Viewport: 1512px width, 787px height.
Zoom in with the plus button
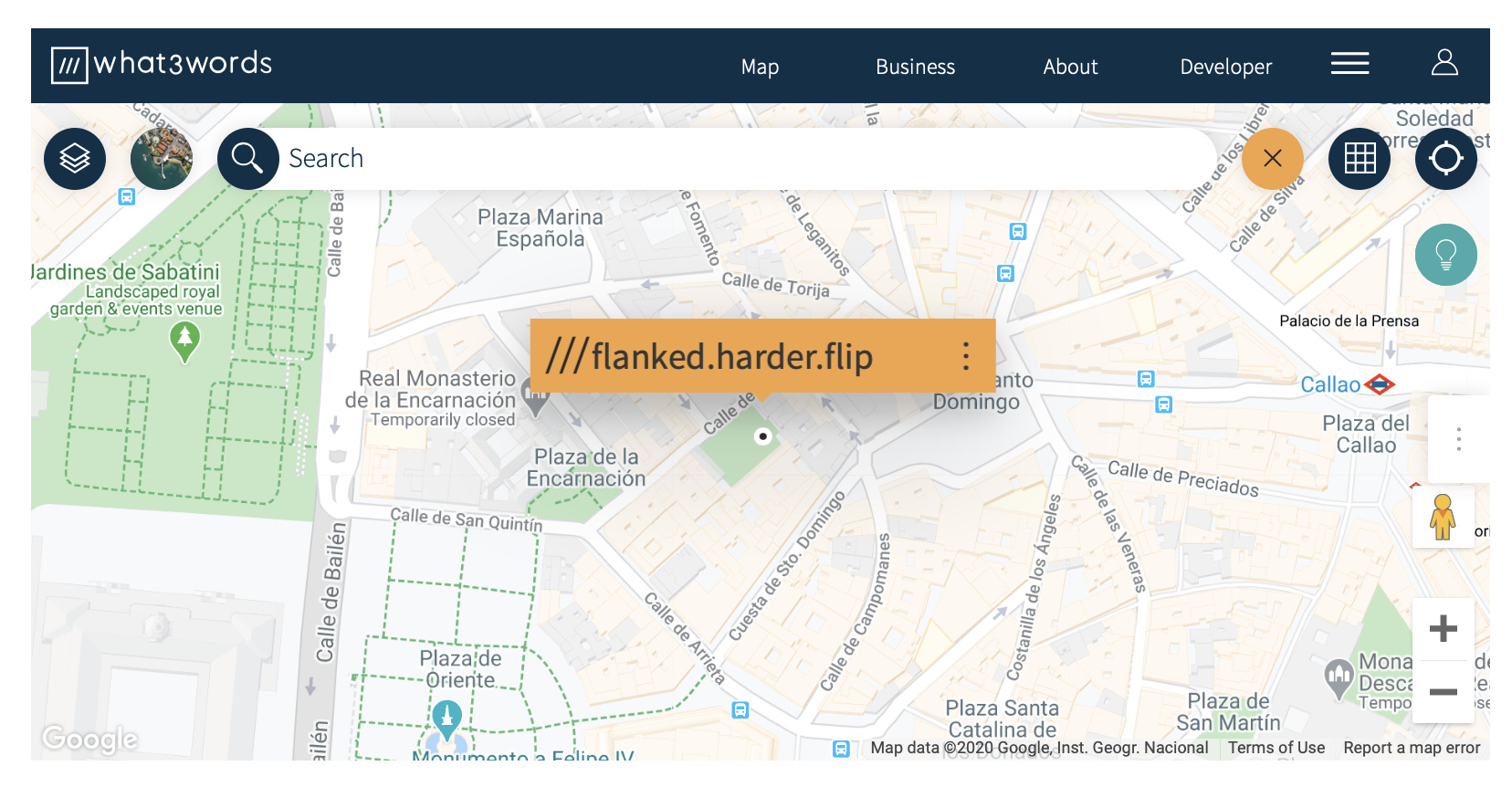click(x=1444, y=628)
